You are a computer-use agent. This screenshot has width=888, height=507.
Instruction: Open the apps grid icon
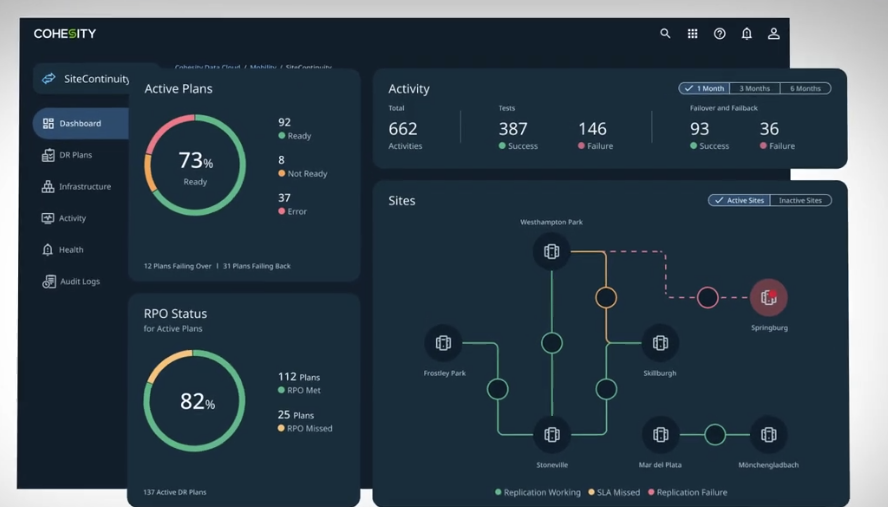tap(692, 34)
